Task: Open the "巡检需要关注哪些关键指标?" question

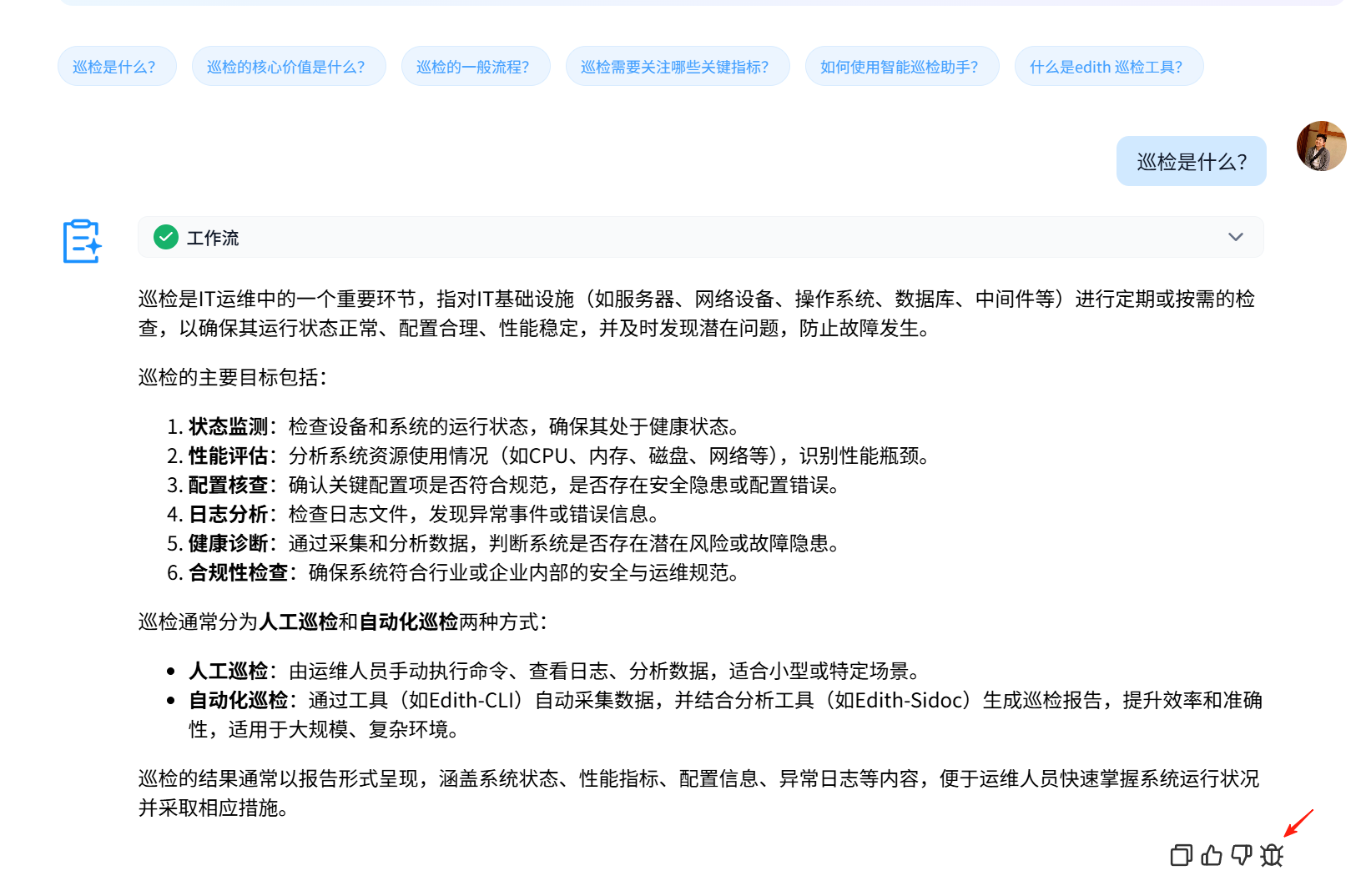Action: pyautogui.click(x=677, y=66)
